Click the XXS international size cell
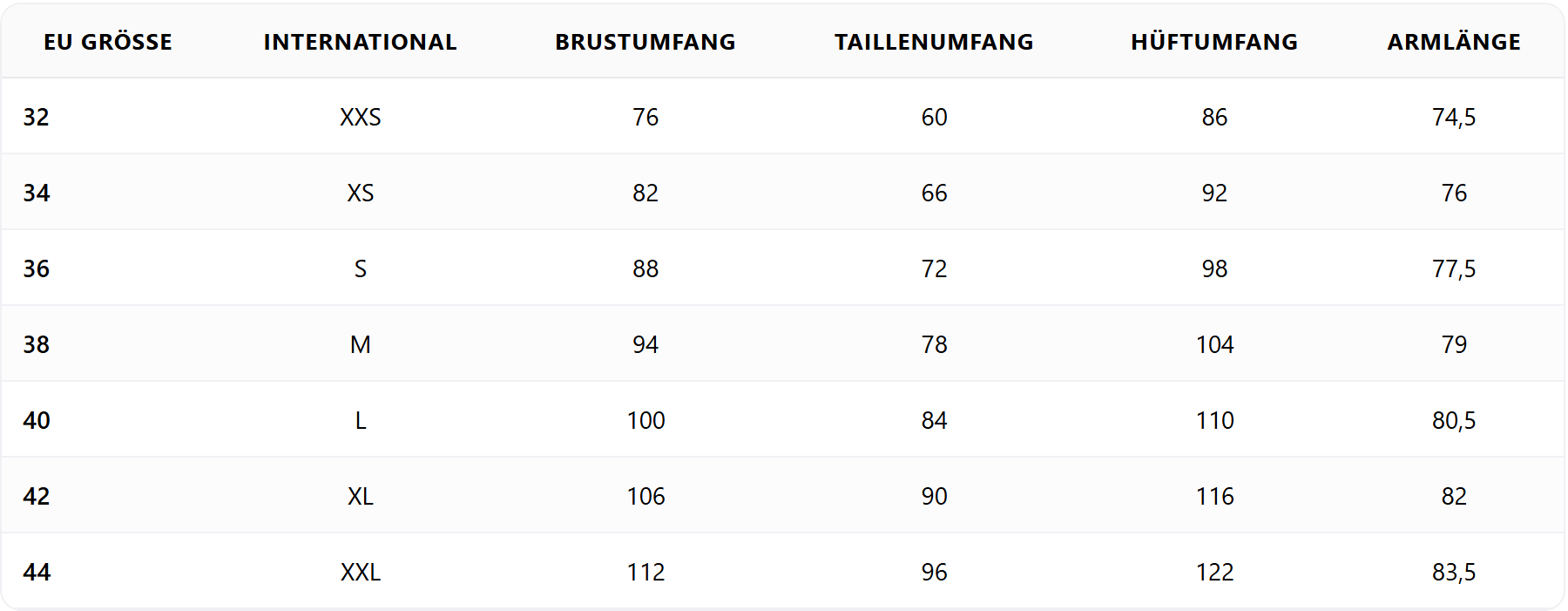This screenshot has width=1568, height=611. point(360,117)
